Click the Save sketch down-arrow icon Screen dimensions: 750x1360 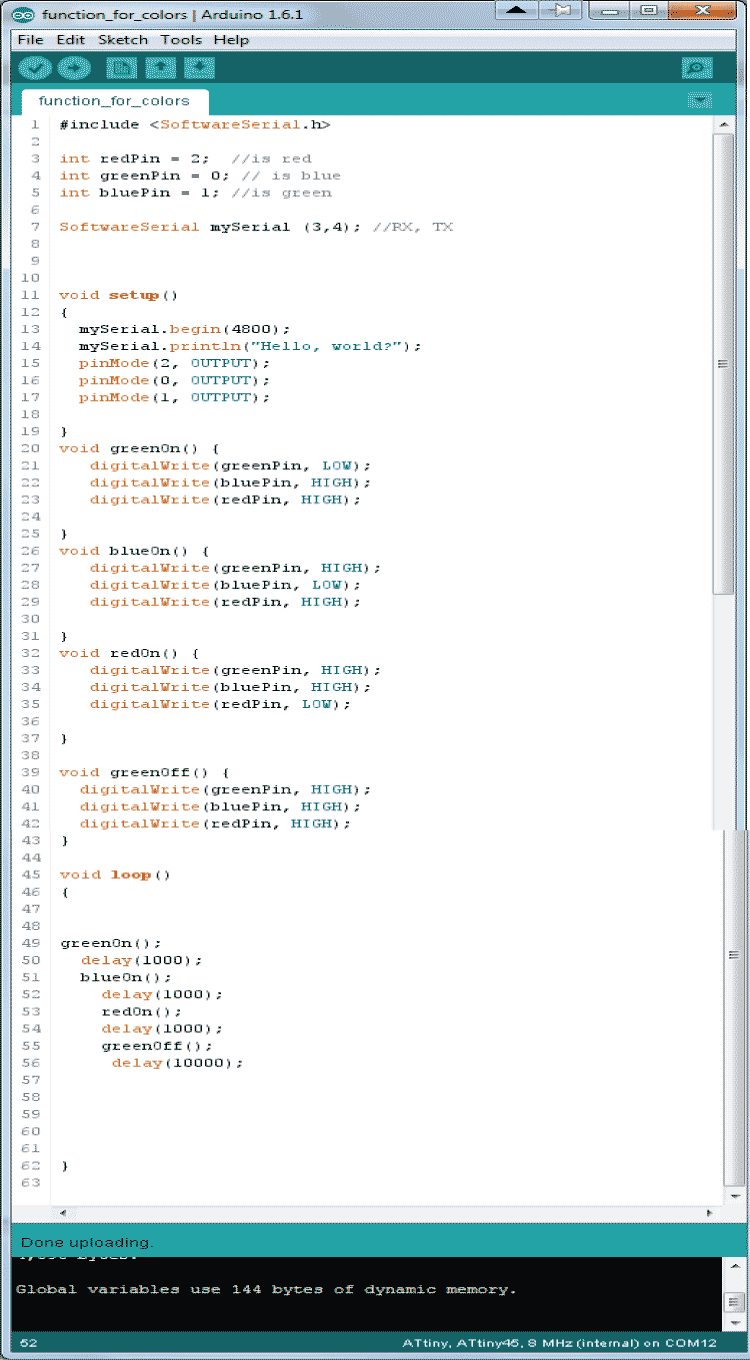tap(200, 68)
